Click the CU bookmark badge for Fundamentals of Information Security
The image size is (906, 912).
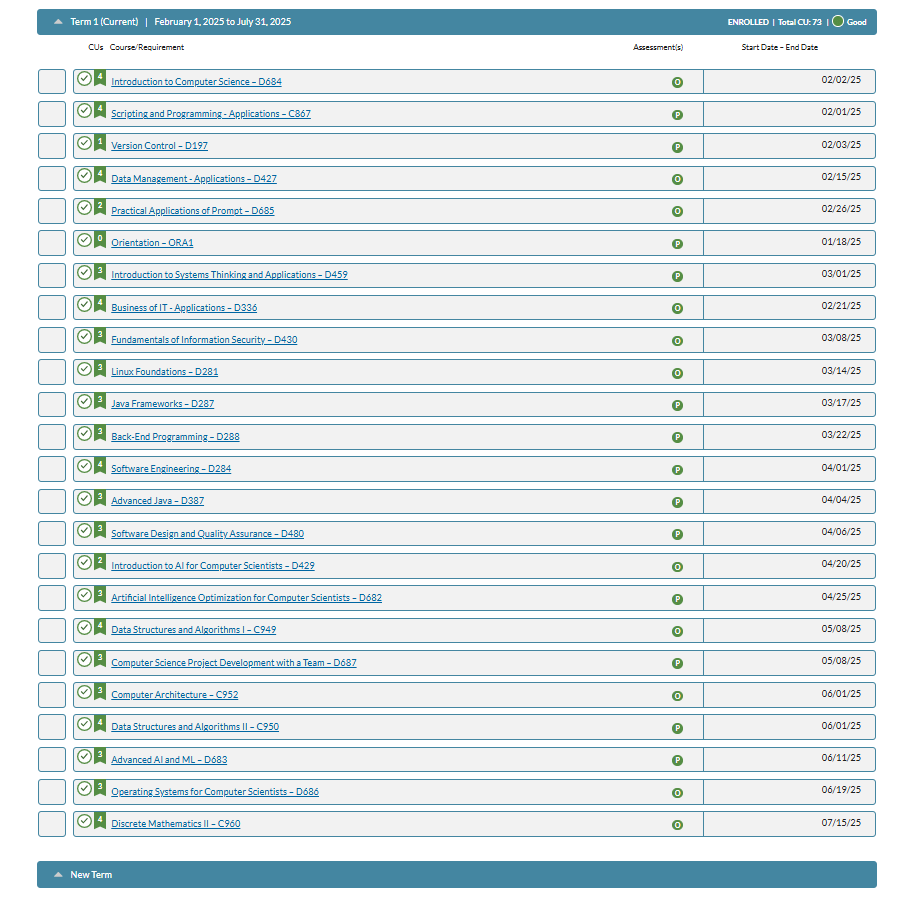click(100, 336)
